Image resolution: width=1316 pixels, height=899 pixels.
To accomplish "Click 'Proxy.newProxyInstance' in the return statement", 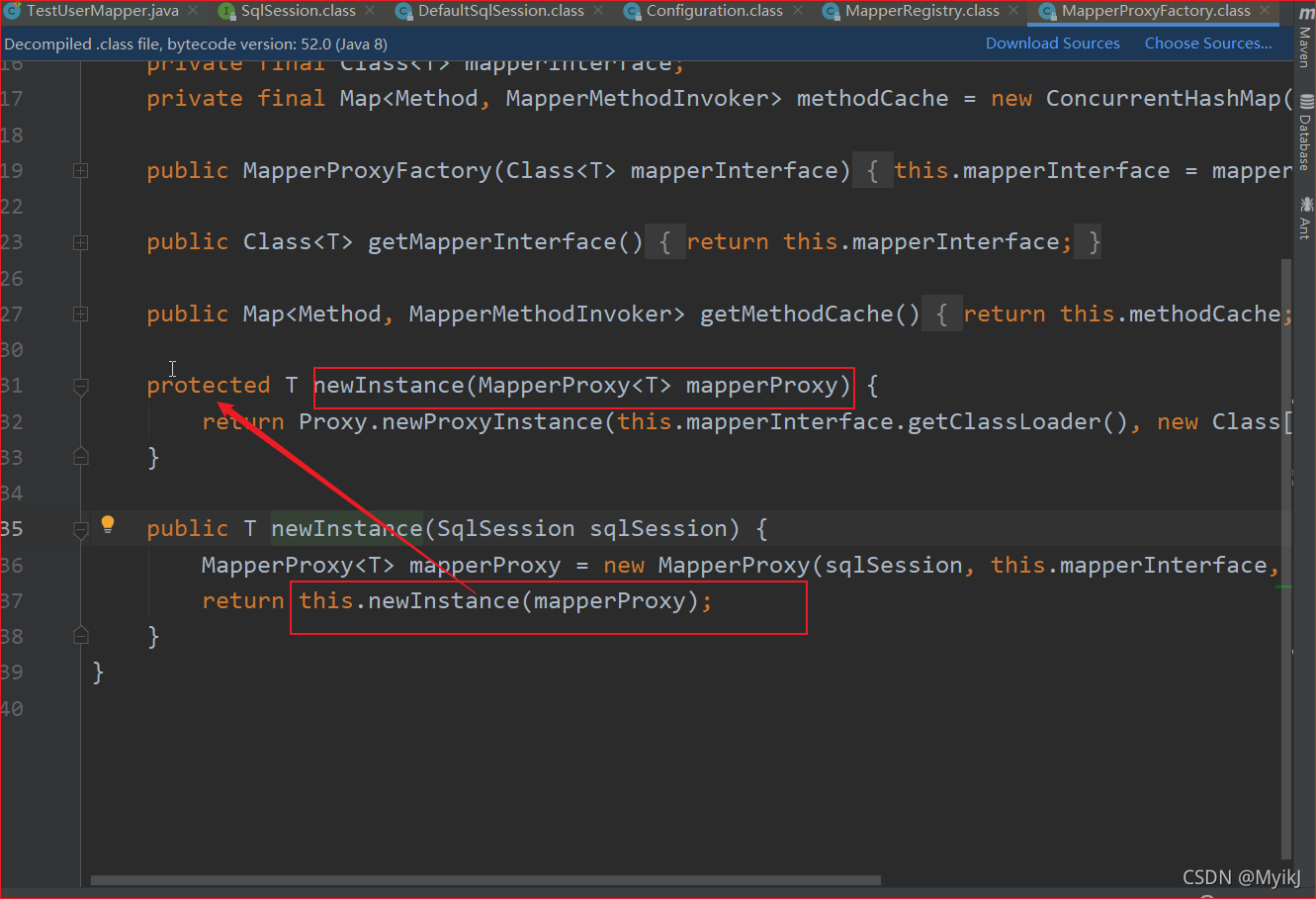I will [x=450, y=422].
